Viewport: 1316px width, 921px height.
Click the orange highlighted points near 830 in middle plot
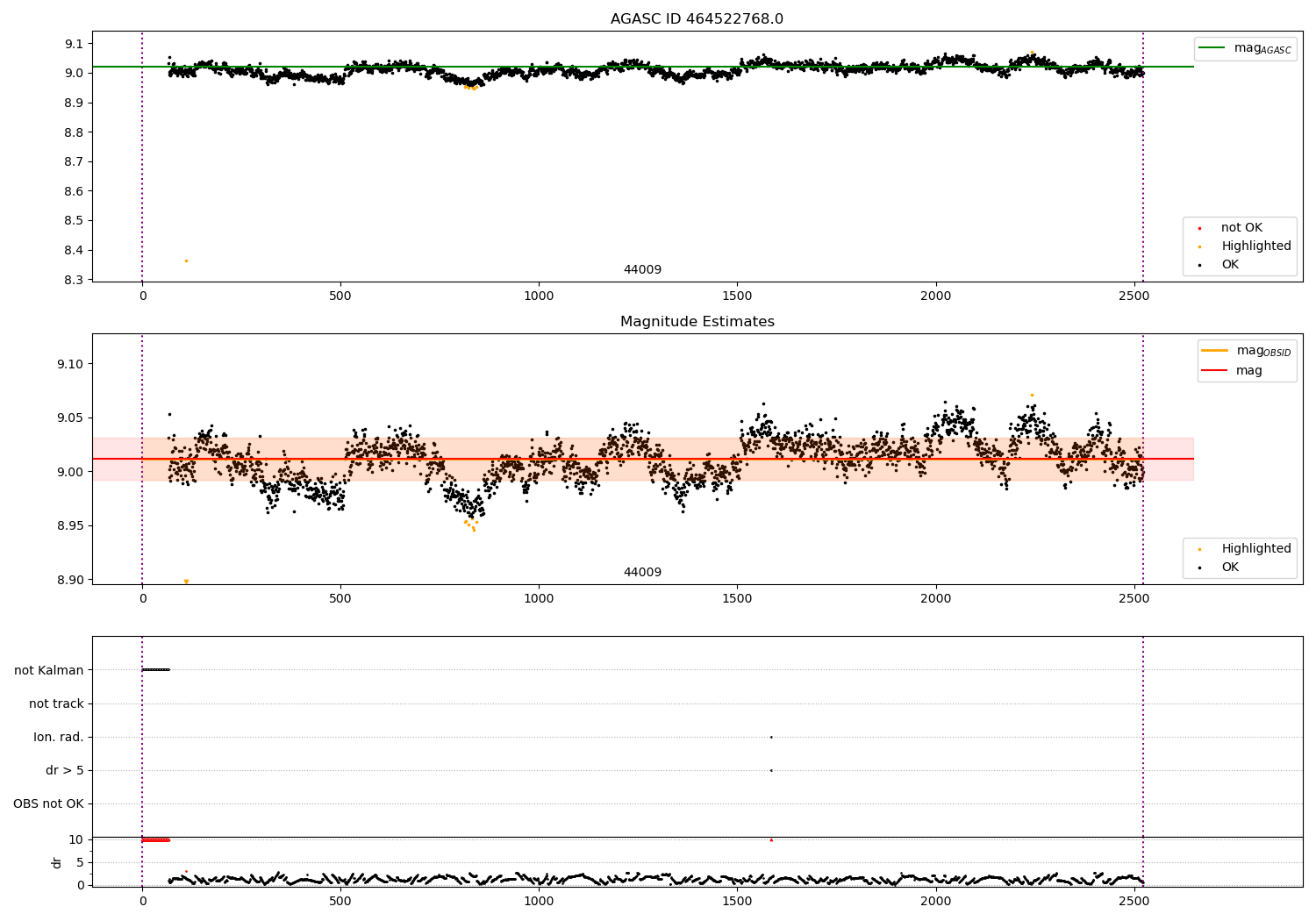point(470,525)
